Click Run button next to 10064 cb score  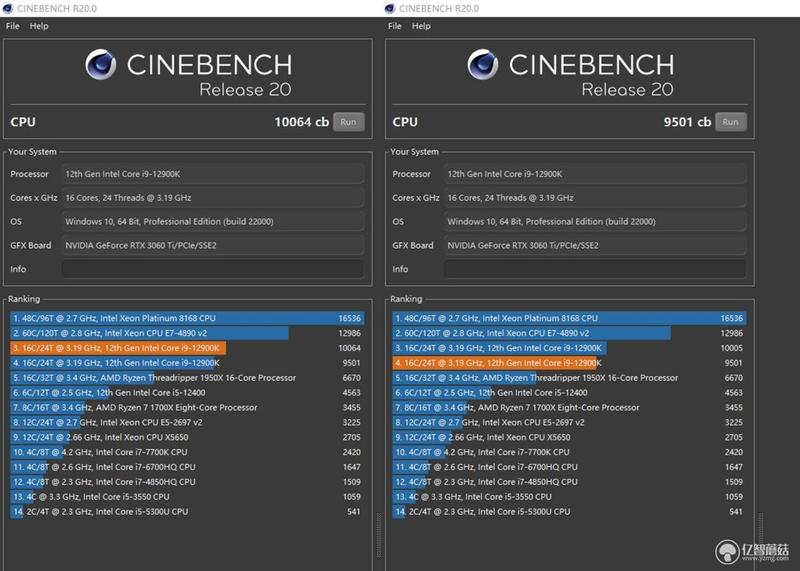[x=349, y=122]
